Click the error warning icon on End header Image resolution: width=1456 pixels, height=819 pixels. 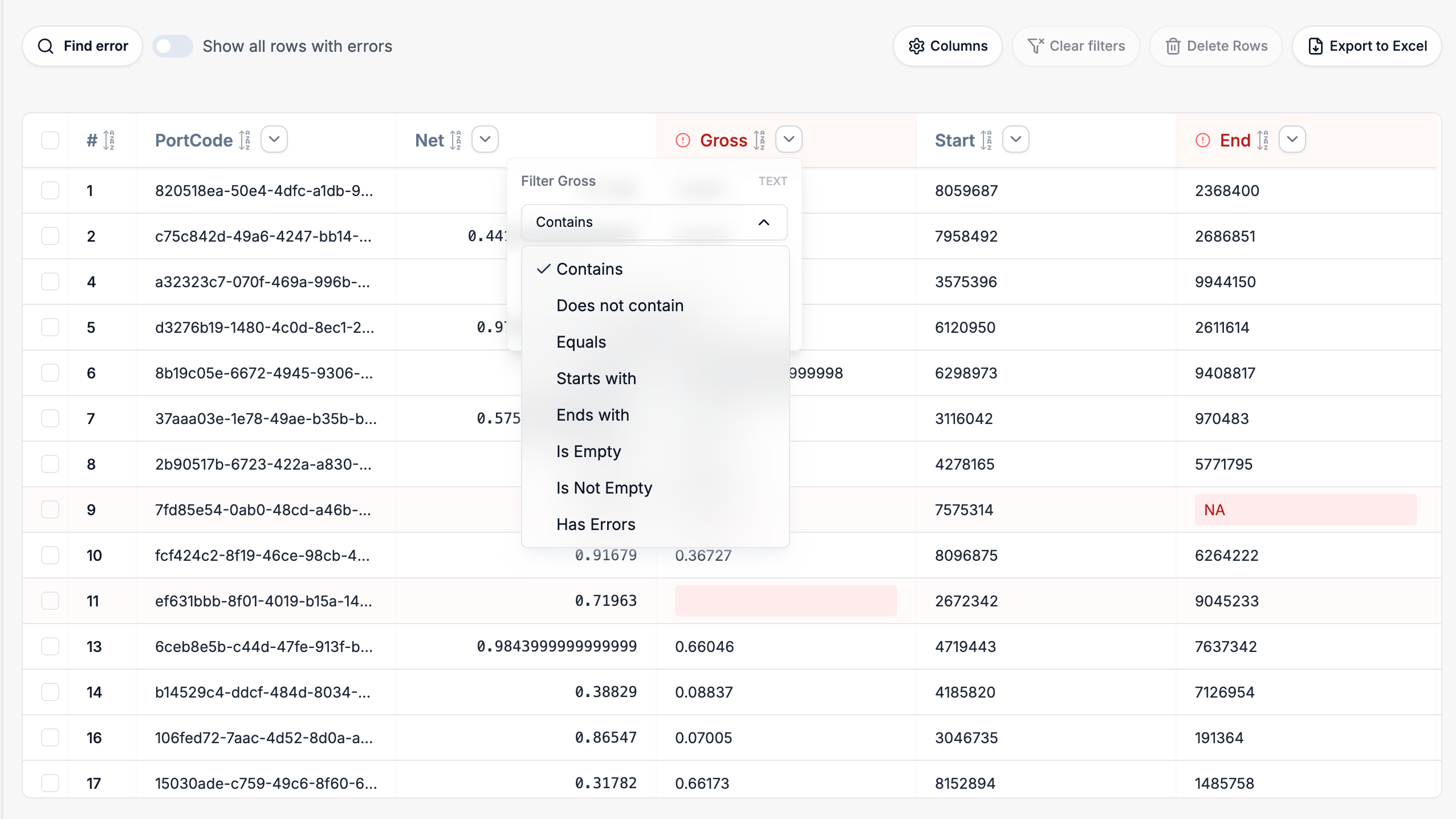pos(1203,140)
